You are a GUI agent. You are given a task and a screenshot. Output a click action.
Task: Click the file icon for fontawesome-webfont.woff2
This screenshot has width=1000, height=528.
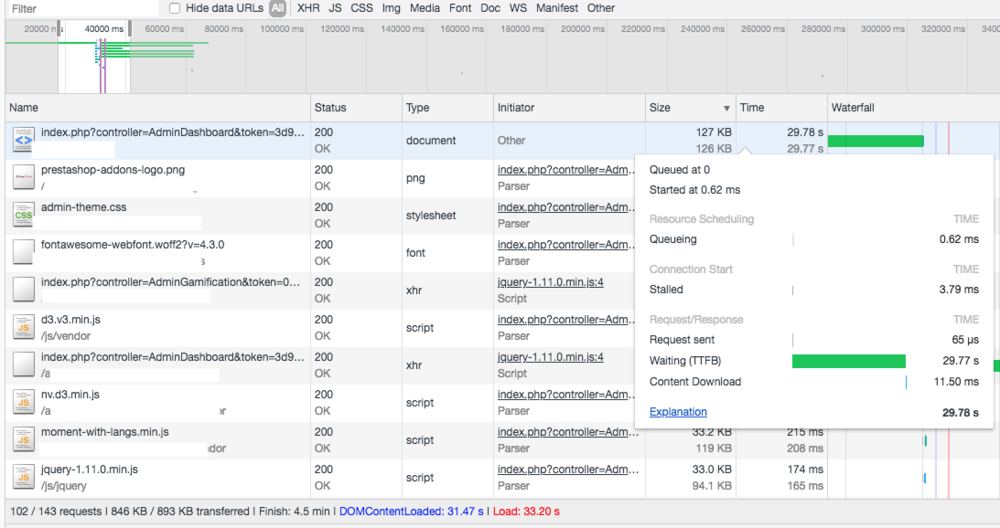[x=24, y=252]
